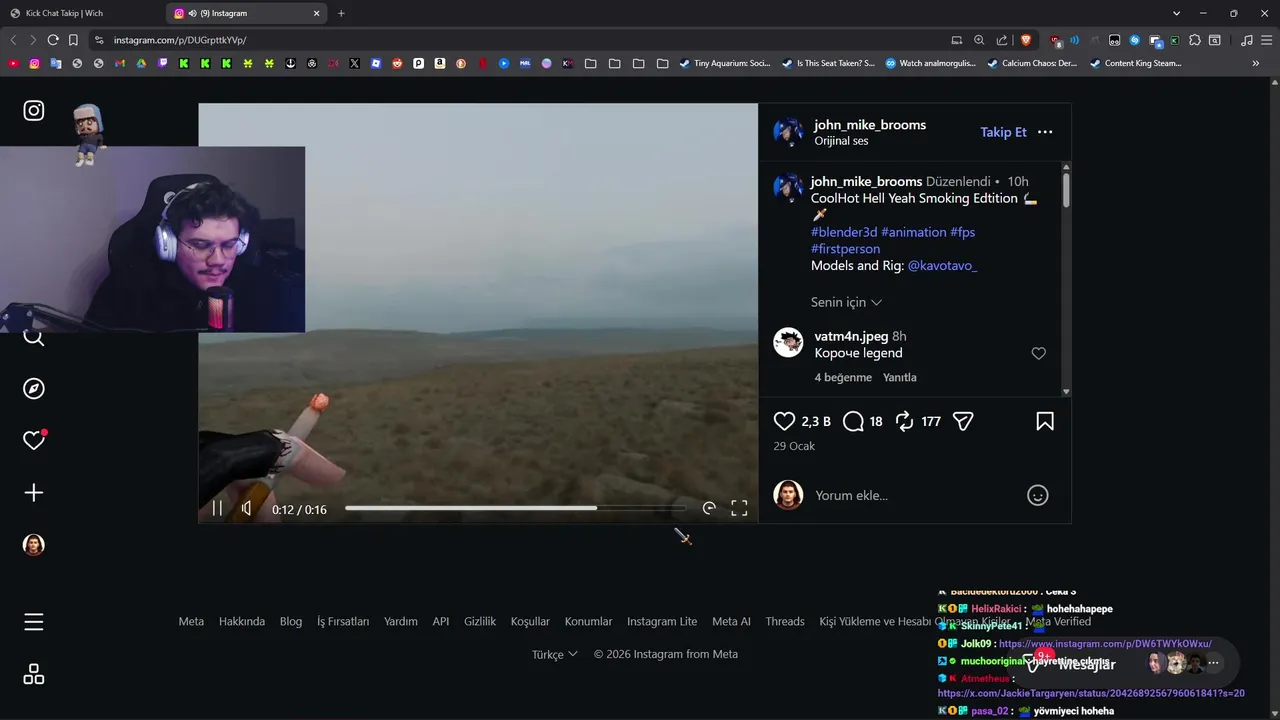
Task: Open the profile avatar in the sidebar
Action: click(34, 545)
